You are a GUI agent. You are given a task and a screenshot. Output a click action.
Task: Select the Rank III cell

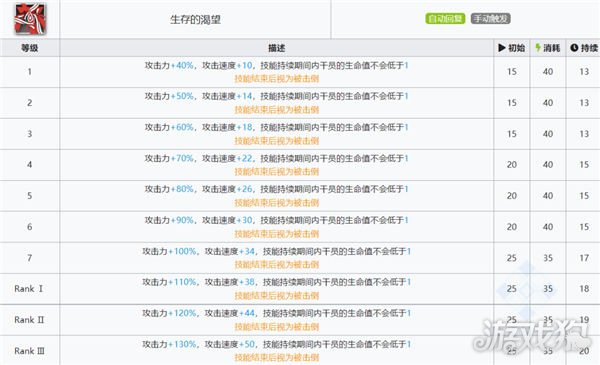click(x=29, y=350)
